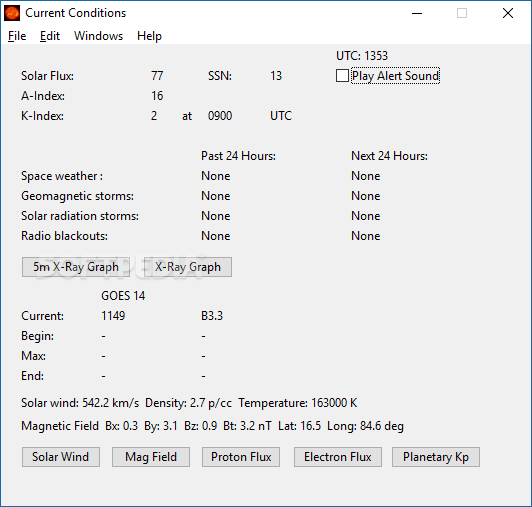Screen dimensions: 532x507
Task: Show the Mag Field graph
Action: click(151, 457)
